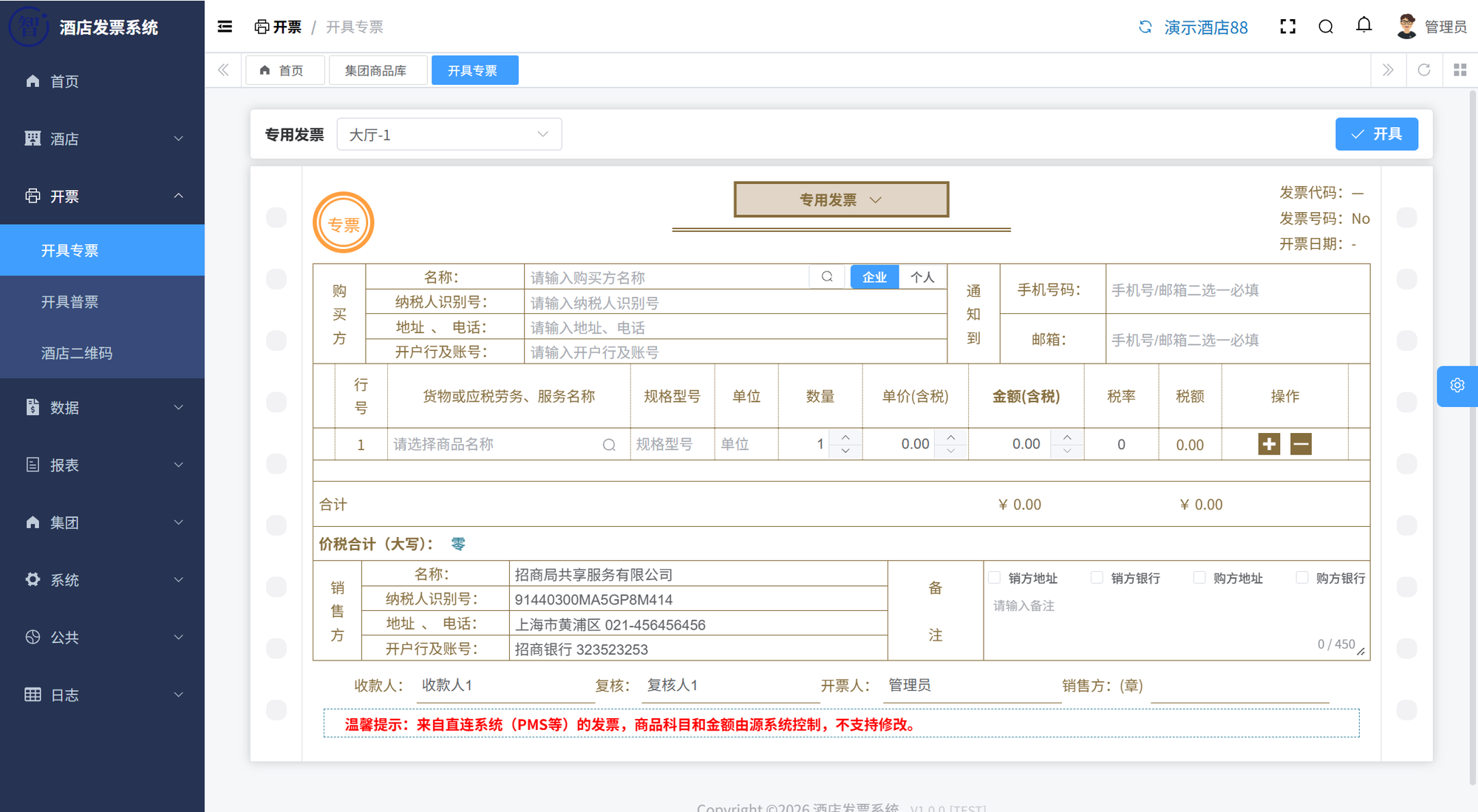Screen dimensions: 1478x812
Task: Expand the 报表 sidebar menu
Action: [102, 465]
